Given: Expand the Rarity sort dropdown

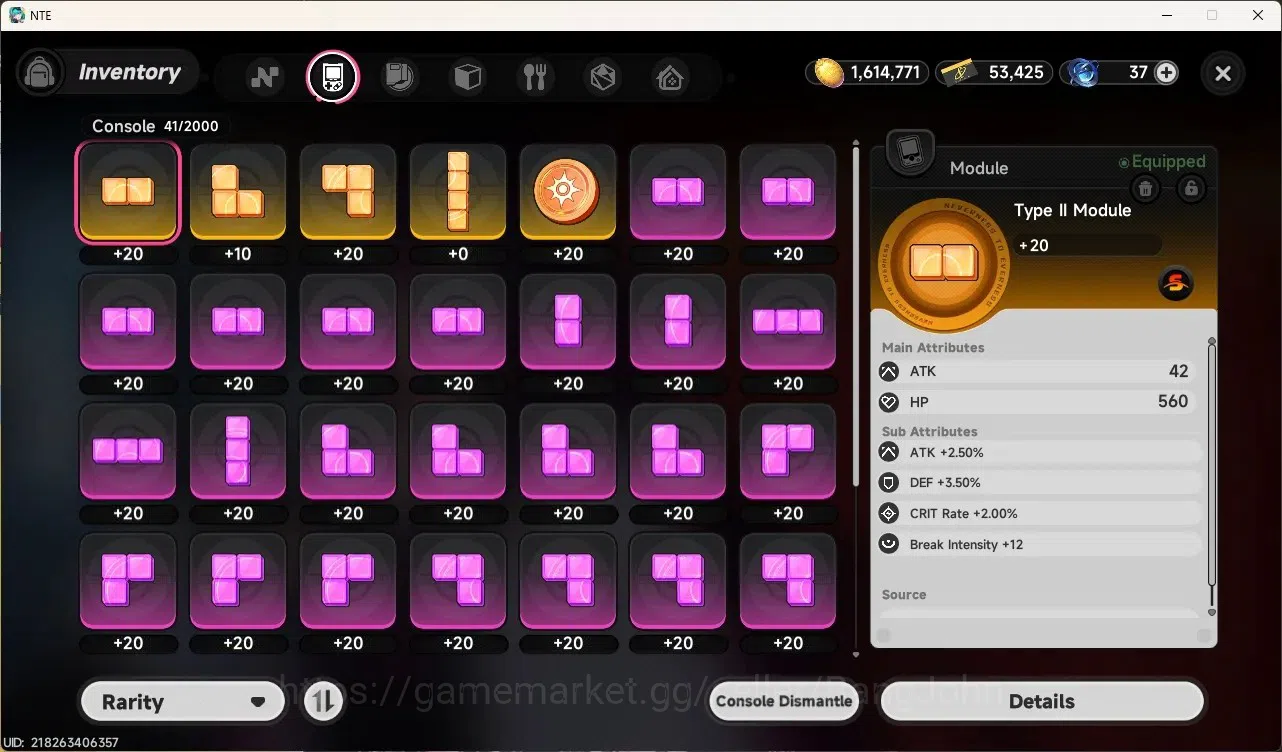Looking at the screenshot, I should [182, 701].
